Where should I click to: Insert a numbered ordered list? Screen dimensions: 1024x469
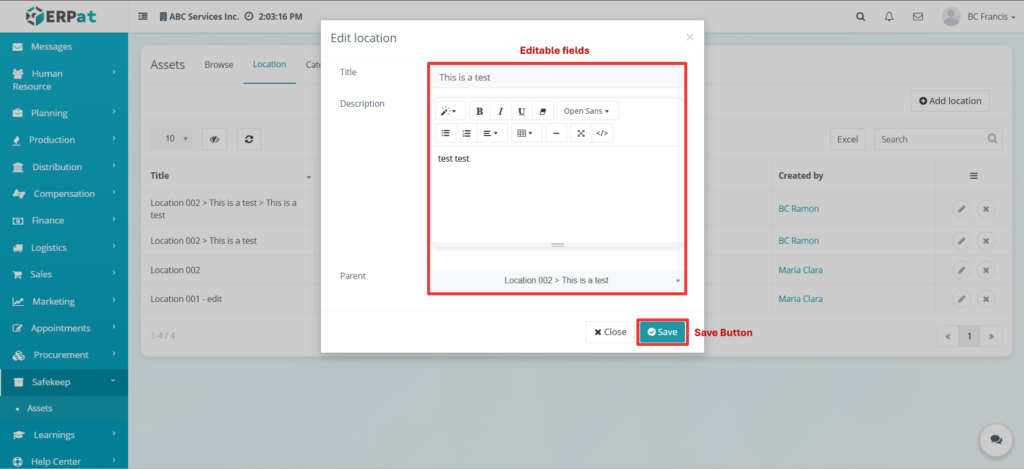[x=466, y=133]
